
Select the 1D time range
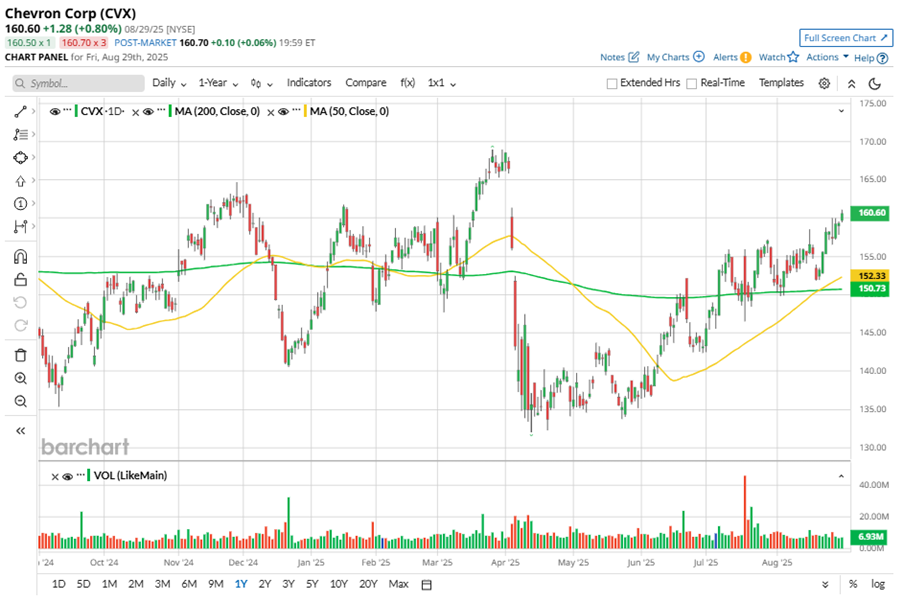click(x=58, y=584)
